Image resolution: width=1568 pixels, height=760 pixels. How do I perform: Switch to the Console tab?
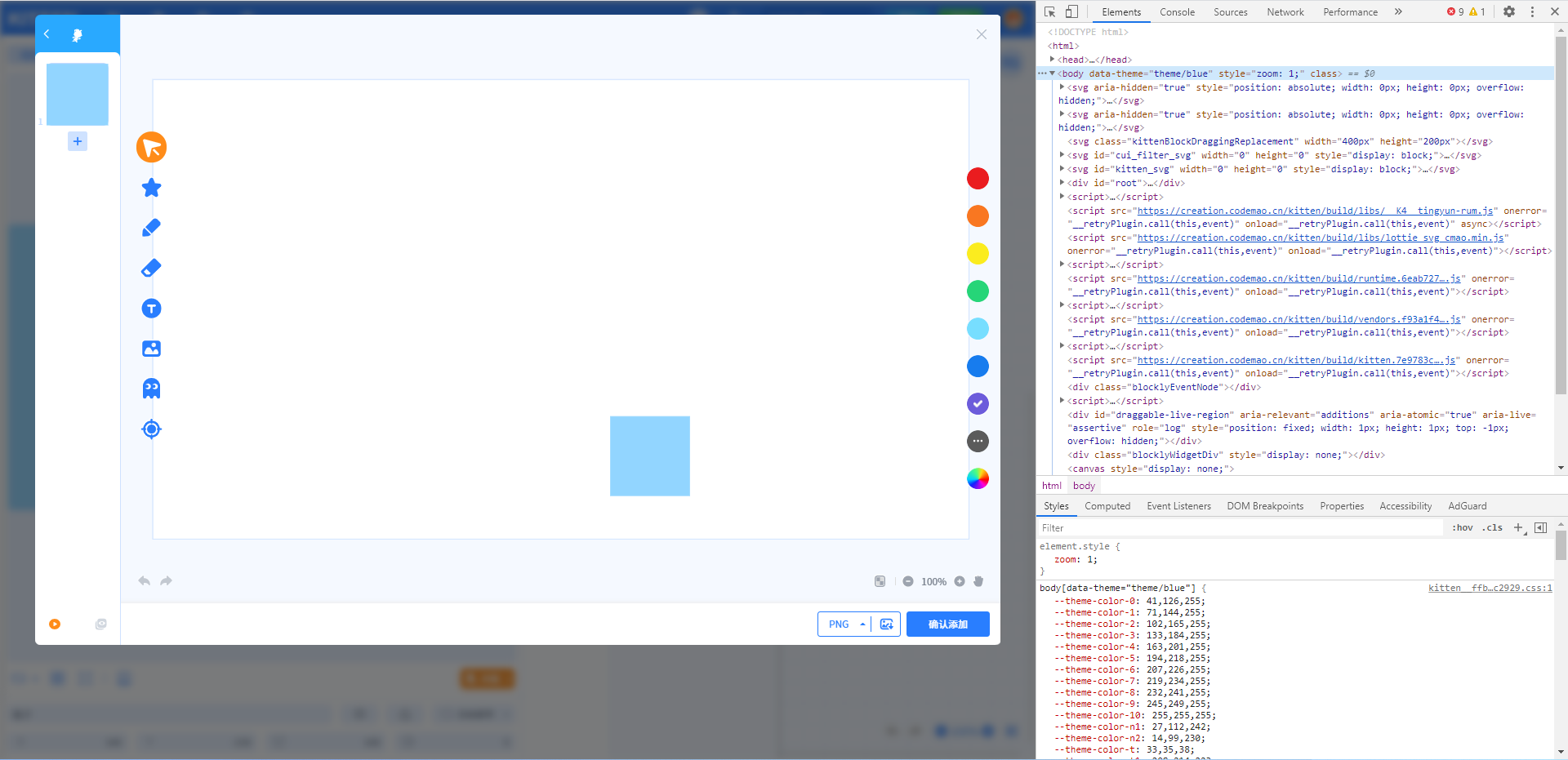[x=1177, y=12]
